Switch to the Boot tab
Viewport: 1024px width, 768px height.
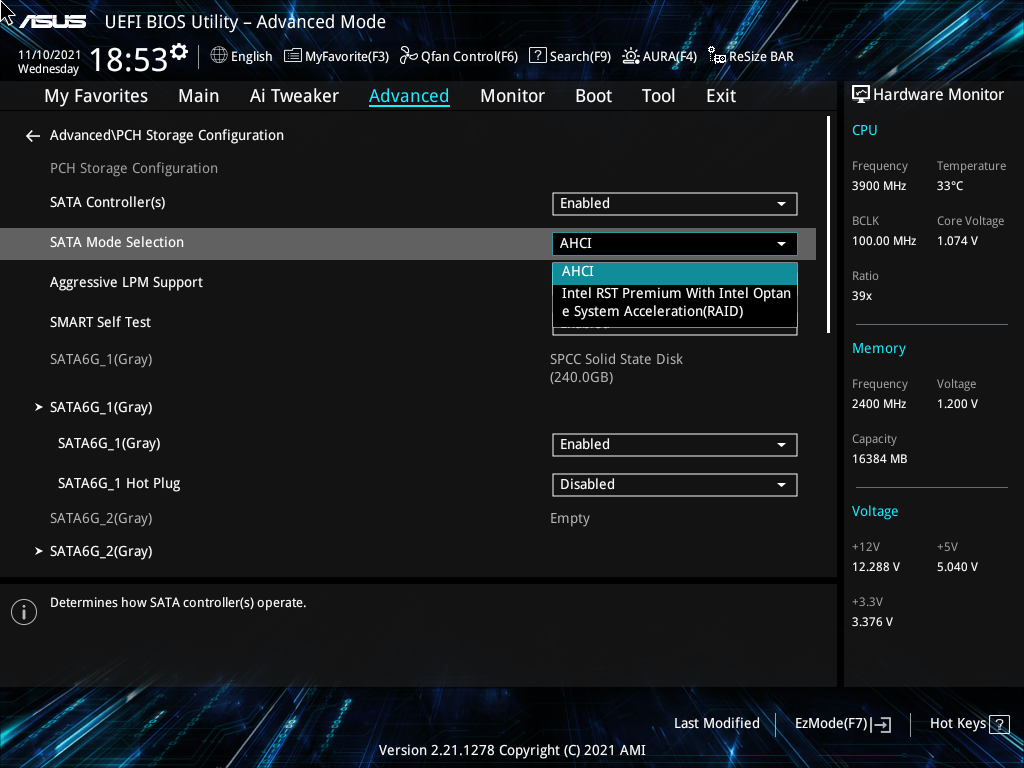click(593, 96)
